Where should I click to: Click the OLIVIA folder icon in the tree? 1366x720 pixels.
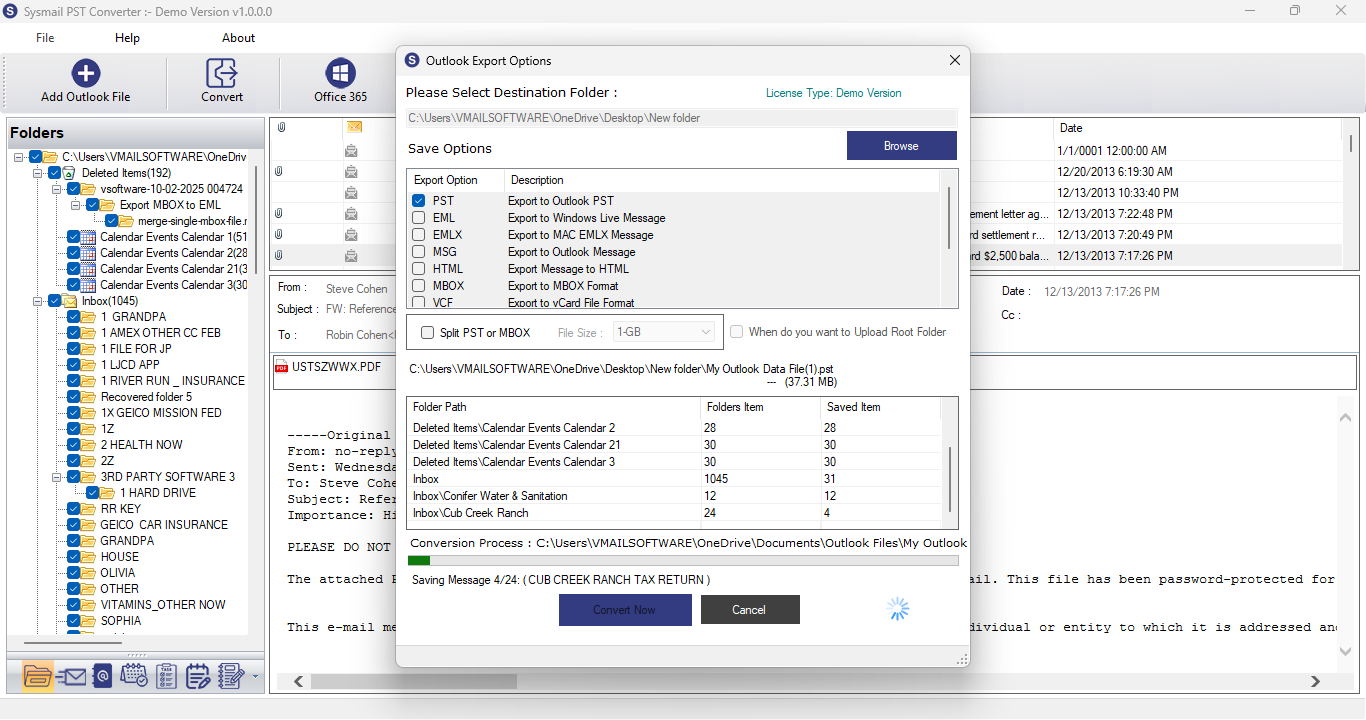click(x=90, y=573)
